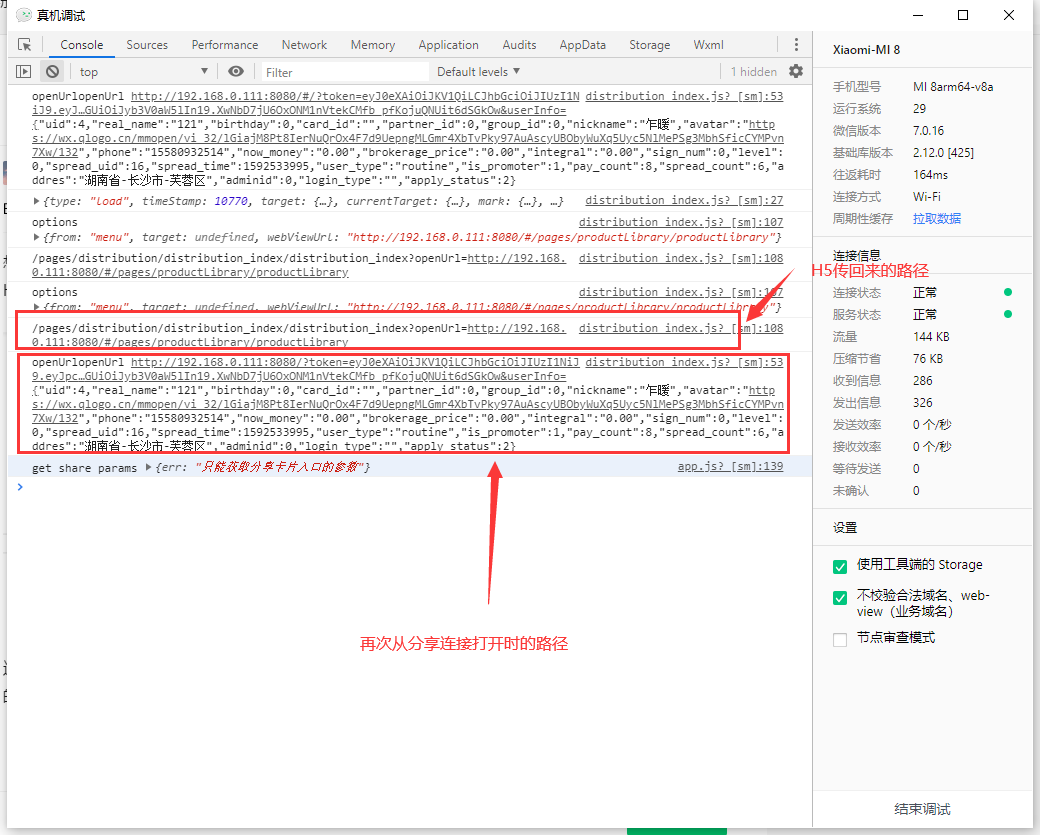Open the Network tab

[x=304, y=44]
